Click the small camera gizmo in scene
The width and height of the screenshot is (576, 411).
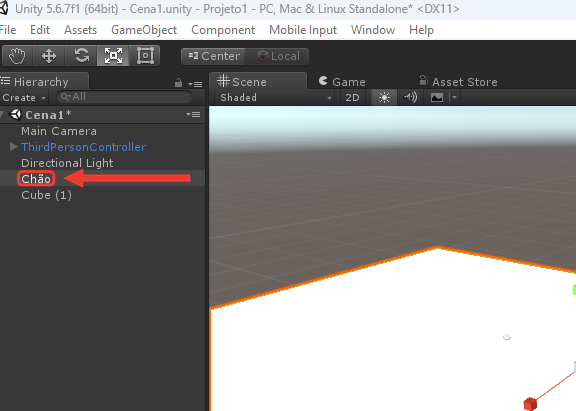tap(507, 337)
